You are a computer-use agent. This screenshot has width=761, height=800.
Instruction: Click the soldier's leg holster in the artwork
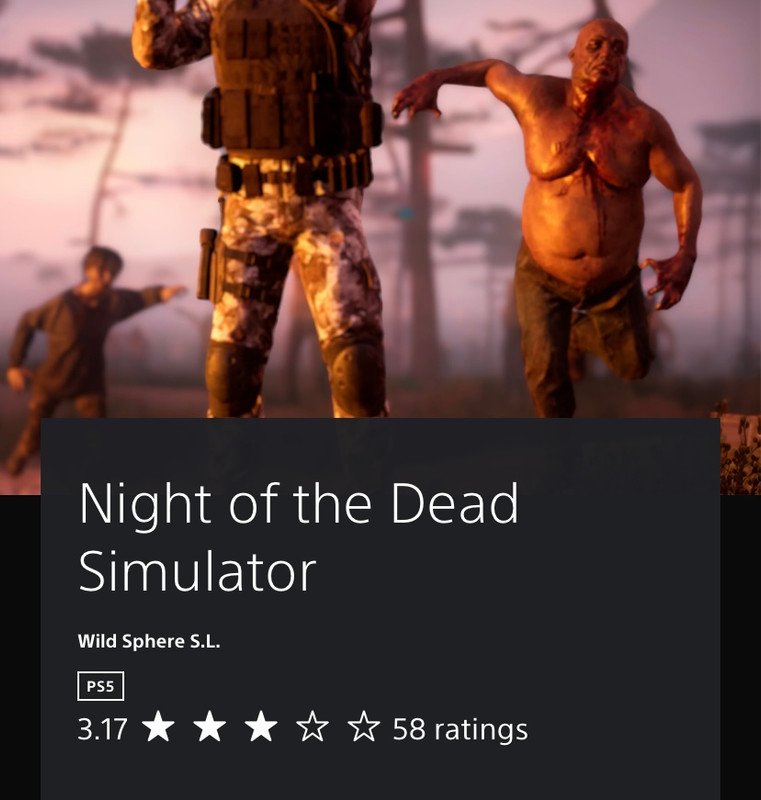pyautogui.click(x=209, y=264)
